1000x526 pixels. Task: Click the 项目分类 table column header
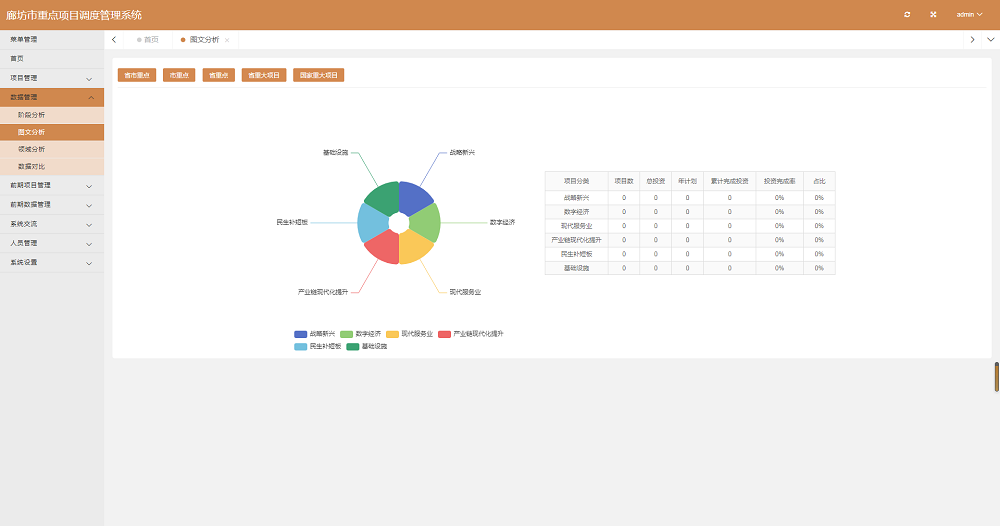(x=576, y=181)
